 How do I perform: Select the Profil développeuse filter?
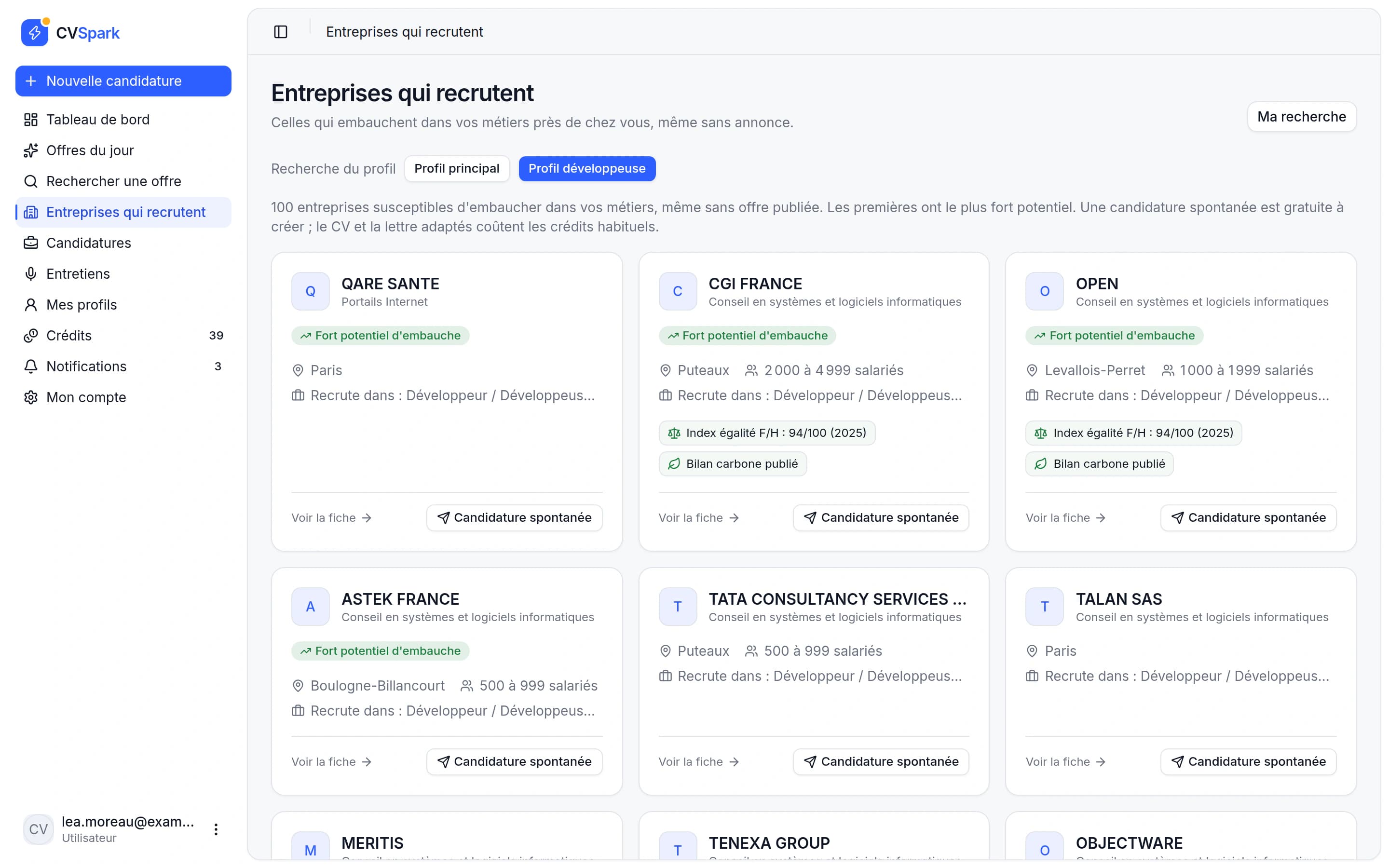[x=587, y=168]
